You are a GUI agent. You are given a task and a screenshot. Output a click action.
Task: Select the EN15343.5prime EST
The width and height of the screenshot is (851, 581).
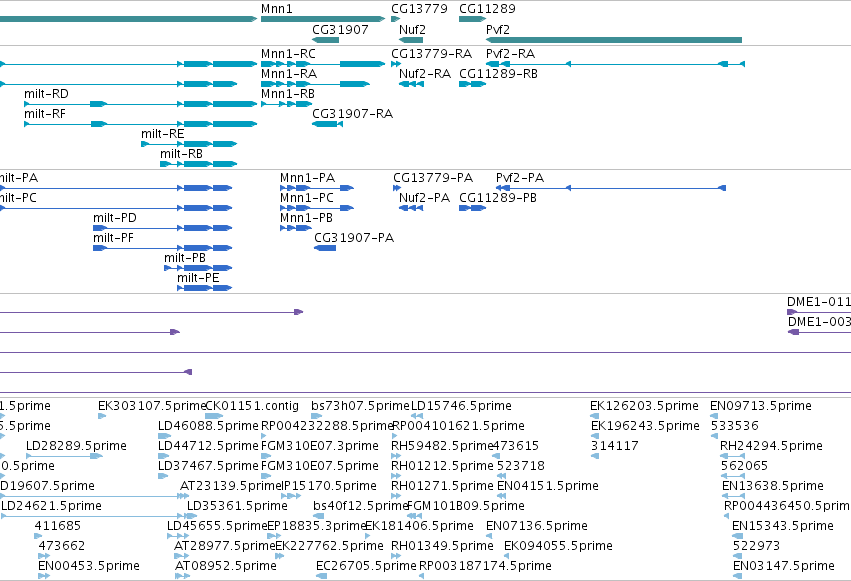[737, 536]
